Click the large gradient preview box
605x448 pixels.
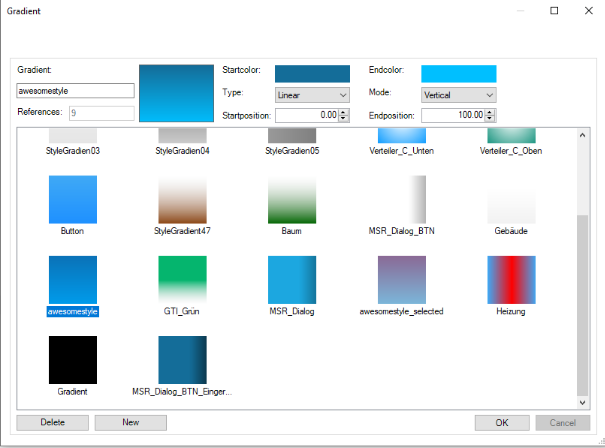click(176, 93)
